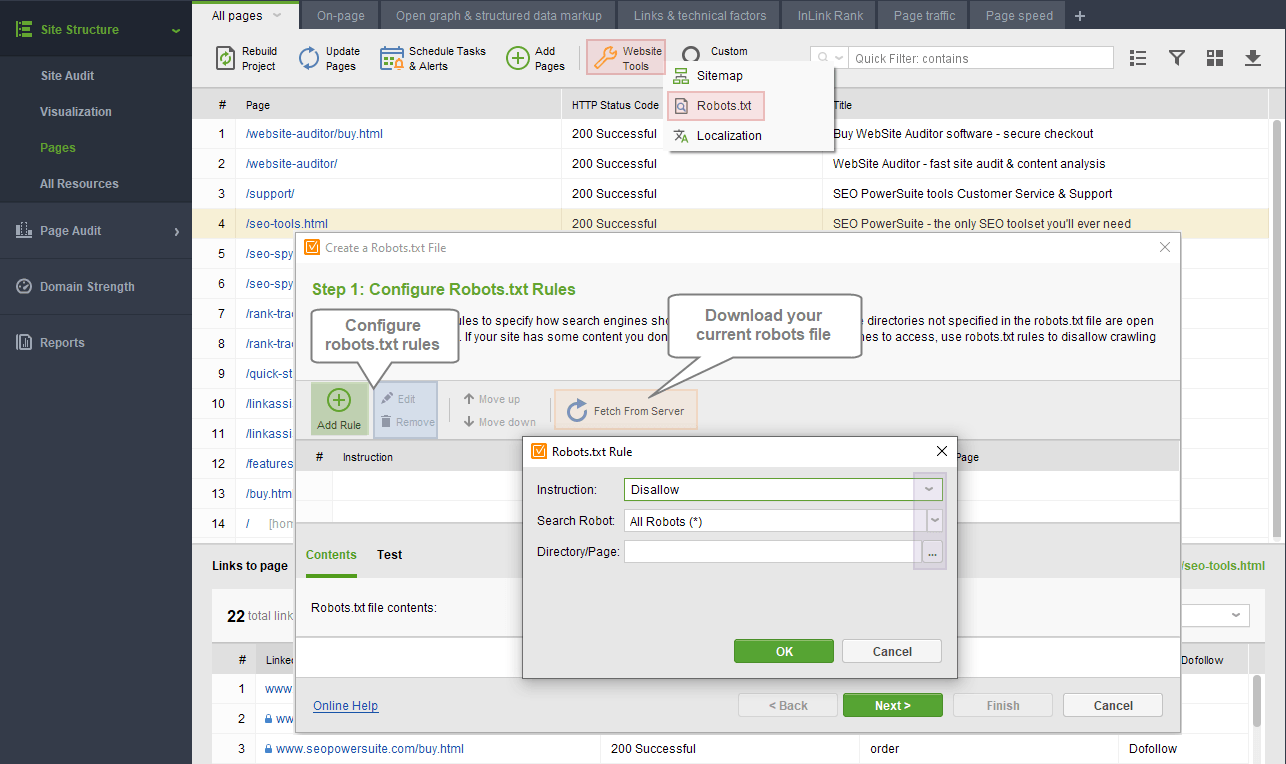Browse Directory/Page with ellipsis button
1286x764 pixels.
[x=932, y=551]
